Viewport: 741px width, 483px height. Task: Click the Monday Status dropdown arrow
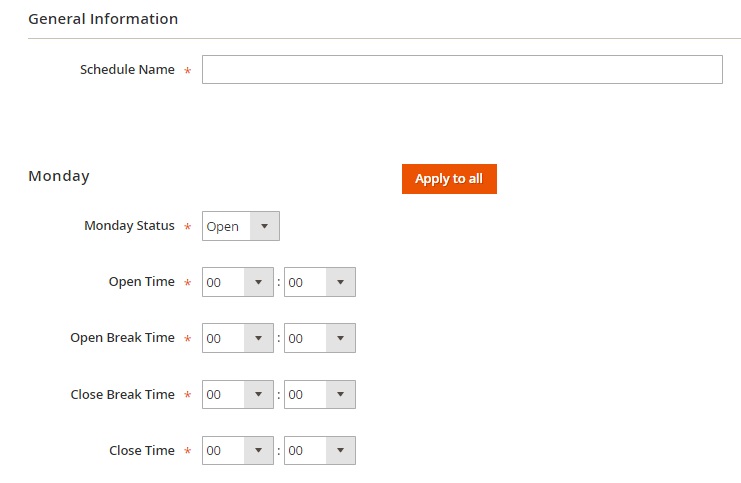[x=265, y=226]
